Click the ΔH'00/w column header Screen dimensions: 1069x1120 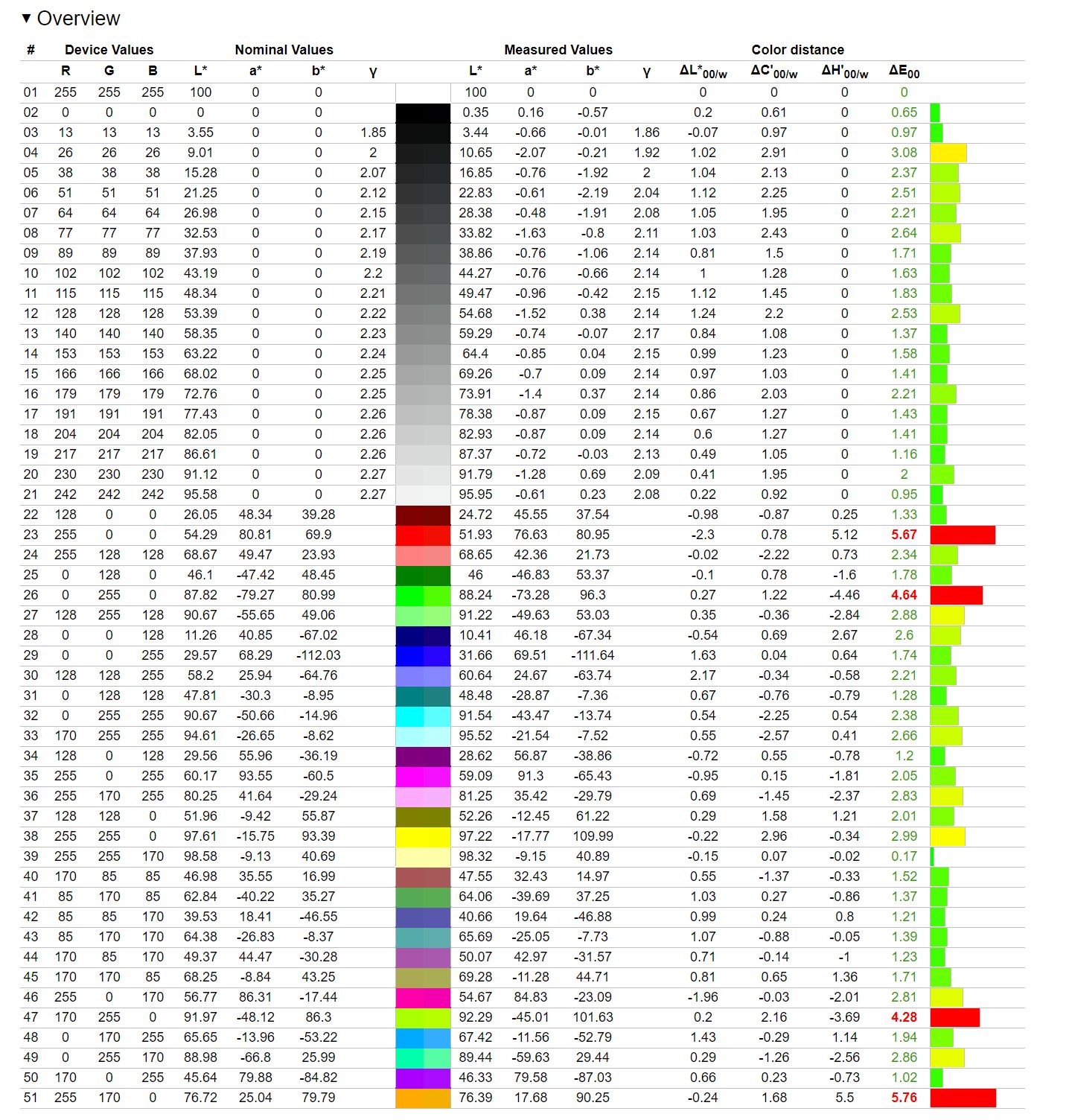pos(844,71)
